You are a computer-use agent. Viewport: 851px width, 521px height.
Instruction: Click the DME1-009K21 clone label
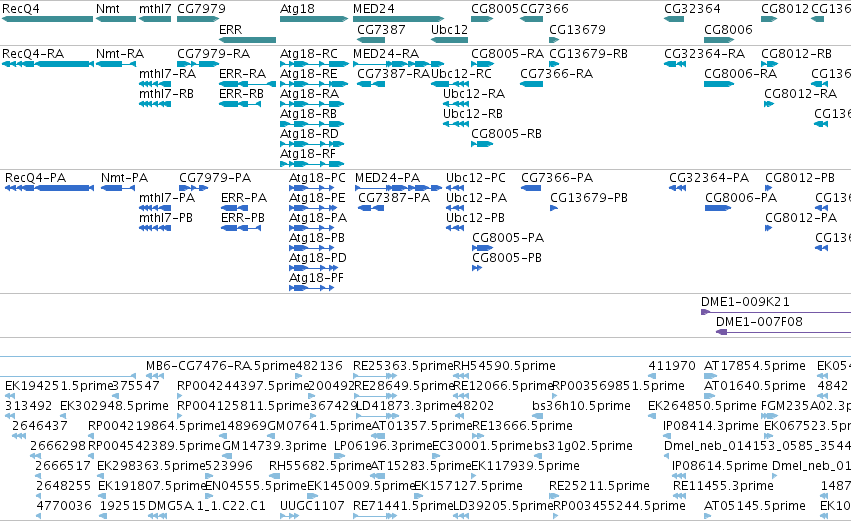click(x=745, y=303)
